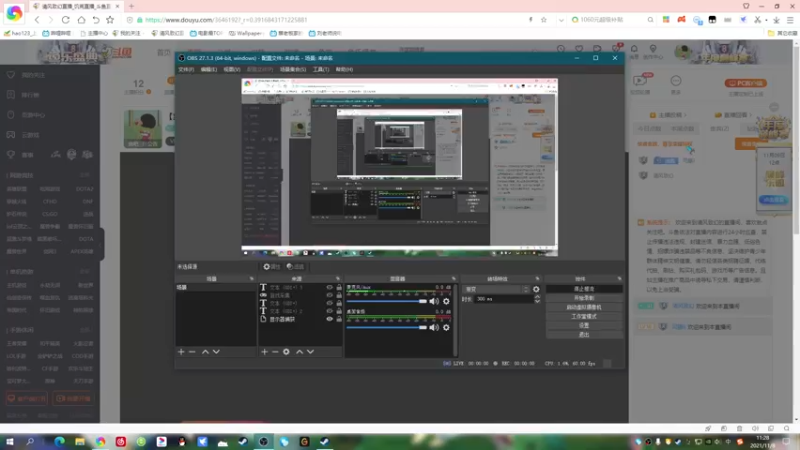Pop out the Scene Transitions dock icon
The height and width of the screenshot is (450, 800).
tap(537, 279)
